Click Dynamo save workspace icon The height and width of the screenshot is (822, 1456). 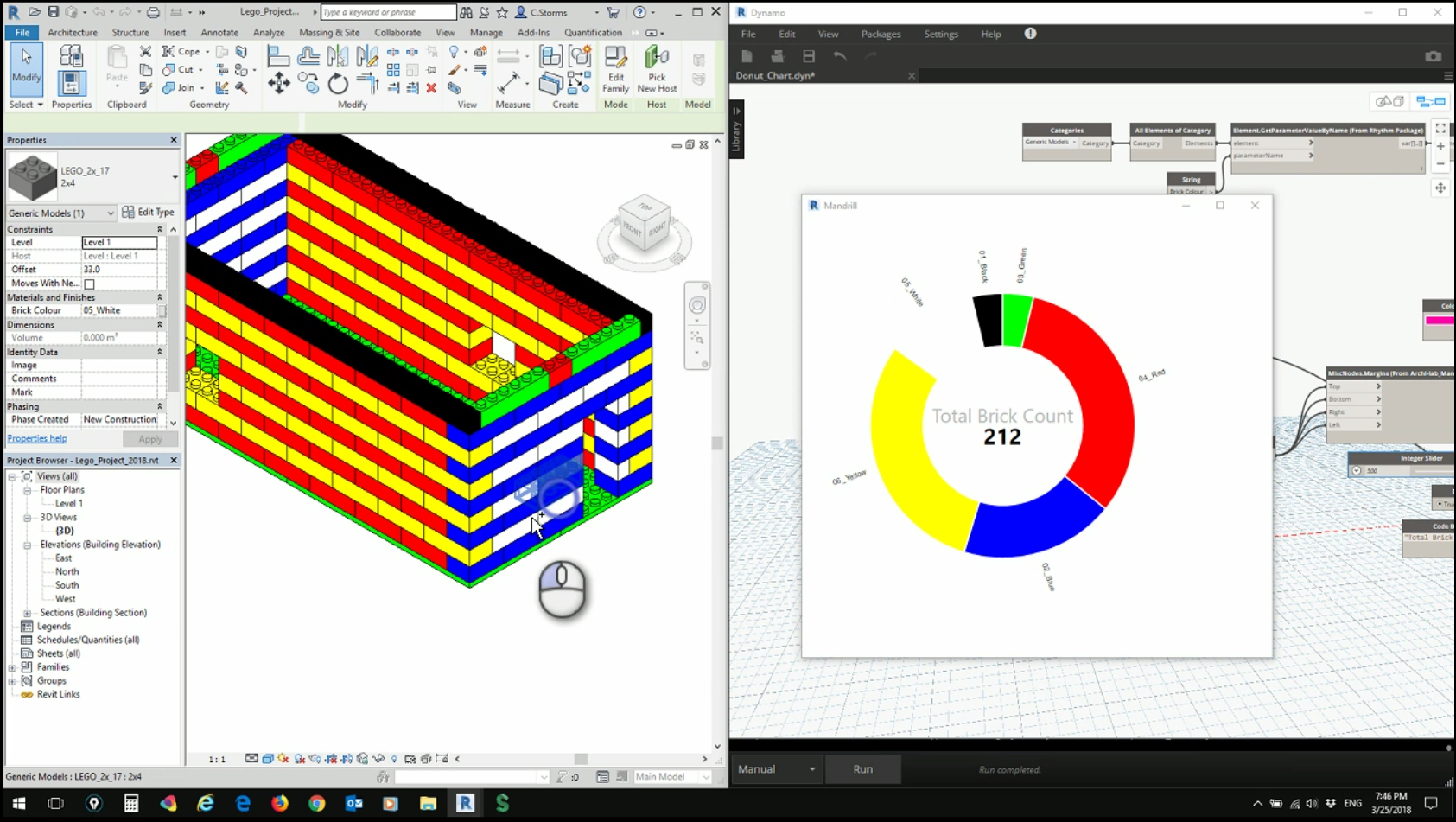(x=809, y=56)
